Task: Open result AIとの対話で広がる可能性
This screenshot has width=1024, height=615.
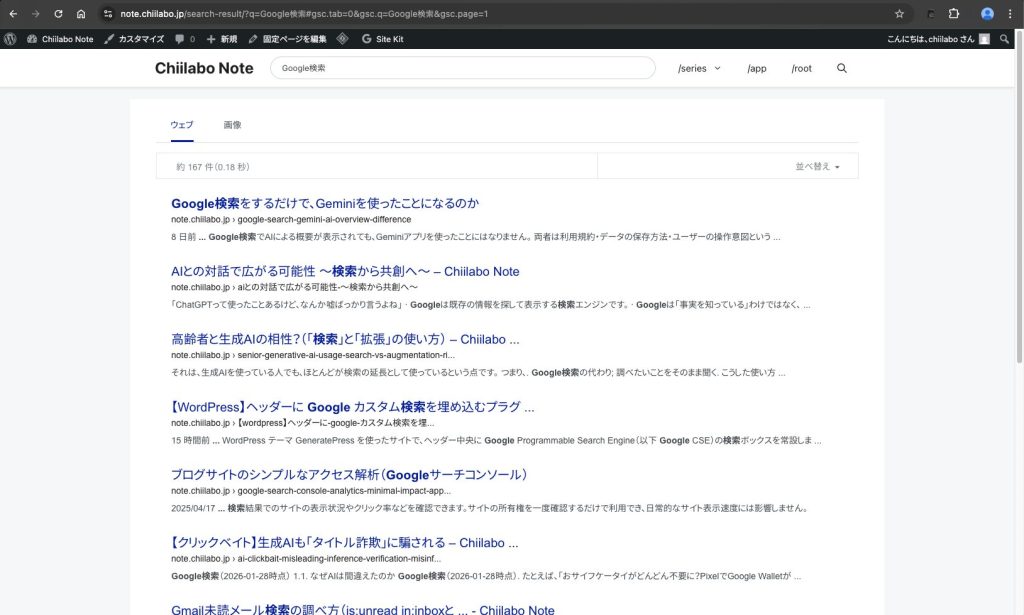Action: click(345, 271)
